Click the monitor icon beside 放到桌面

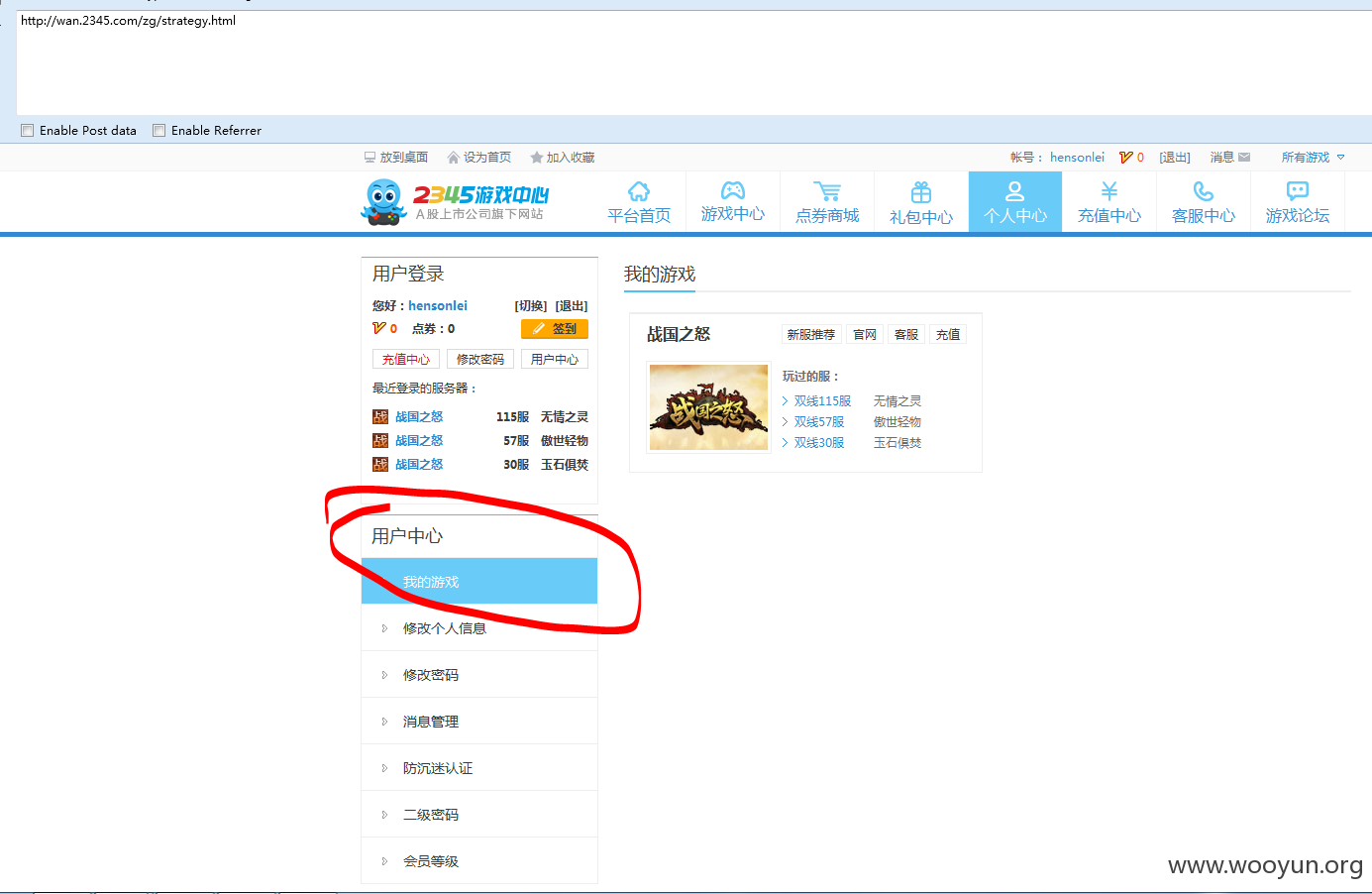pos(370,158)
